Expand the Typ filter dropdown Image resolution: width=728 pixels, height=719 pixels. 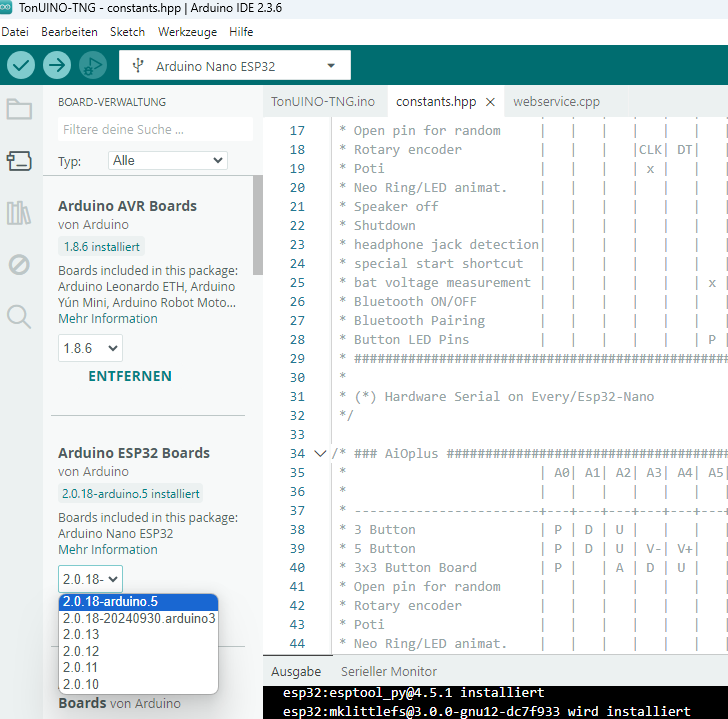tap(167, 160)
